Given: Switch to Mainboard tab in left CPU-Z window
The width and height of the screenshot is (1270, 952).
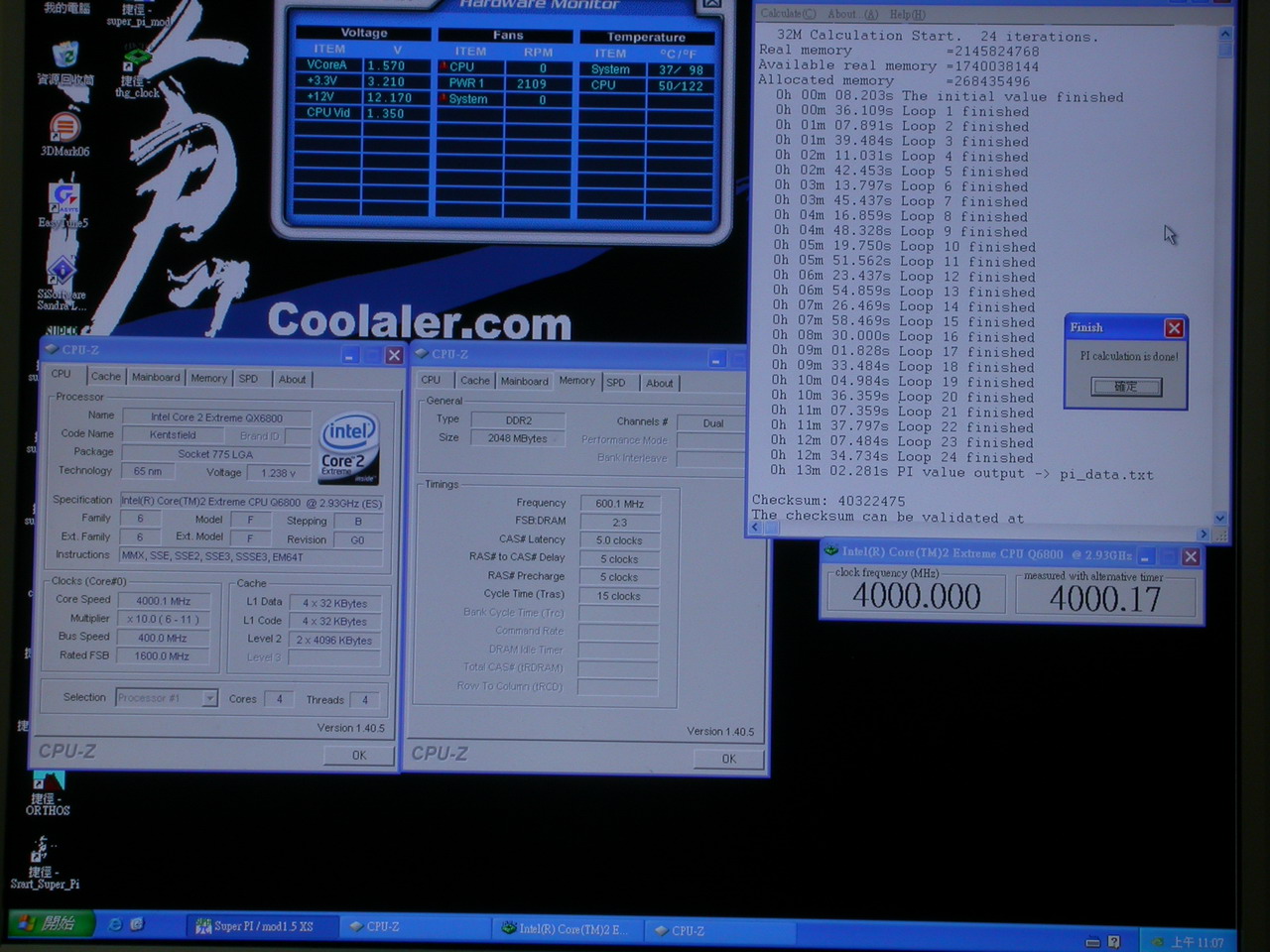Looking at the screenshot, I should point(156,378).
